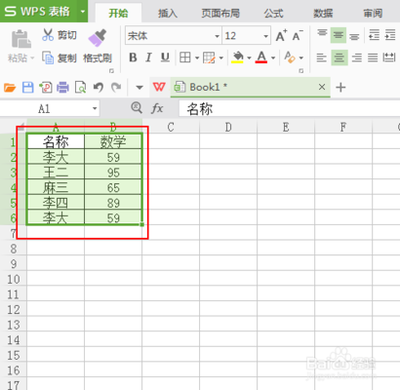The width and height of the screenshot is (400, 390).
Task: Toggle Underline formatting
Action: (165, 58)
